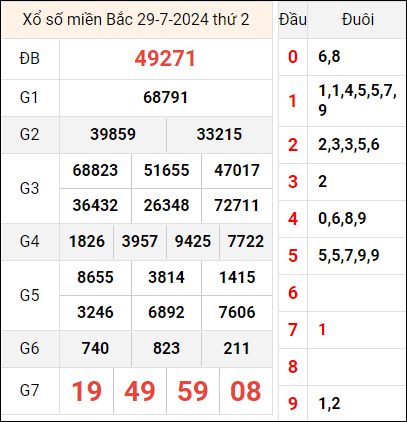Click the special prize number 49271
The image size is (407, 422).
click(x=165, y=59)
